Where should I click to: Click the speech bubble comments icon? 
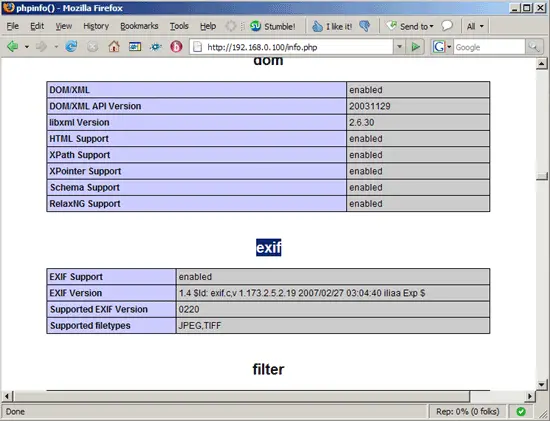pos(447,26)
